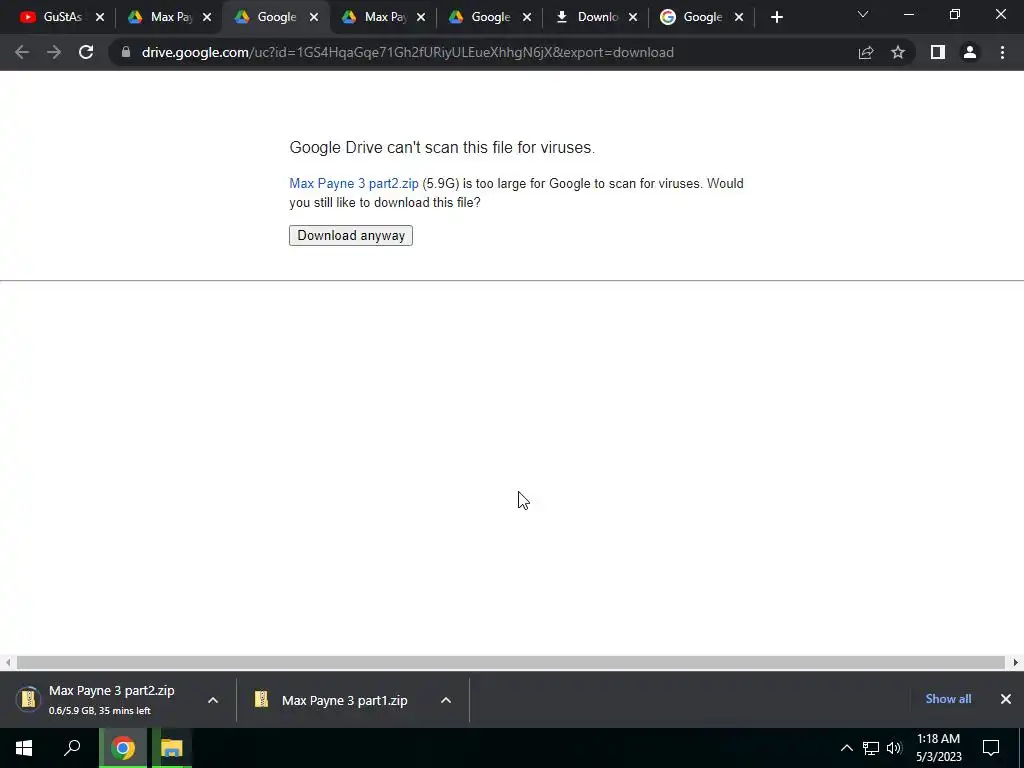Open volume control tray icon

tap(894, 748)
